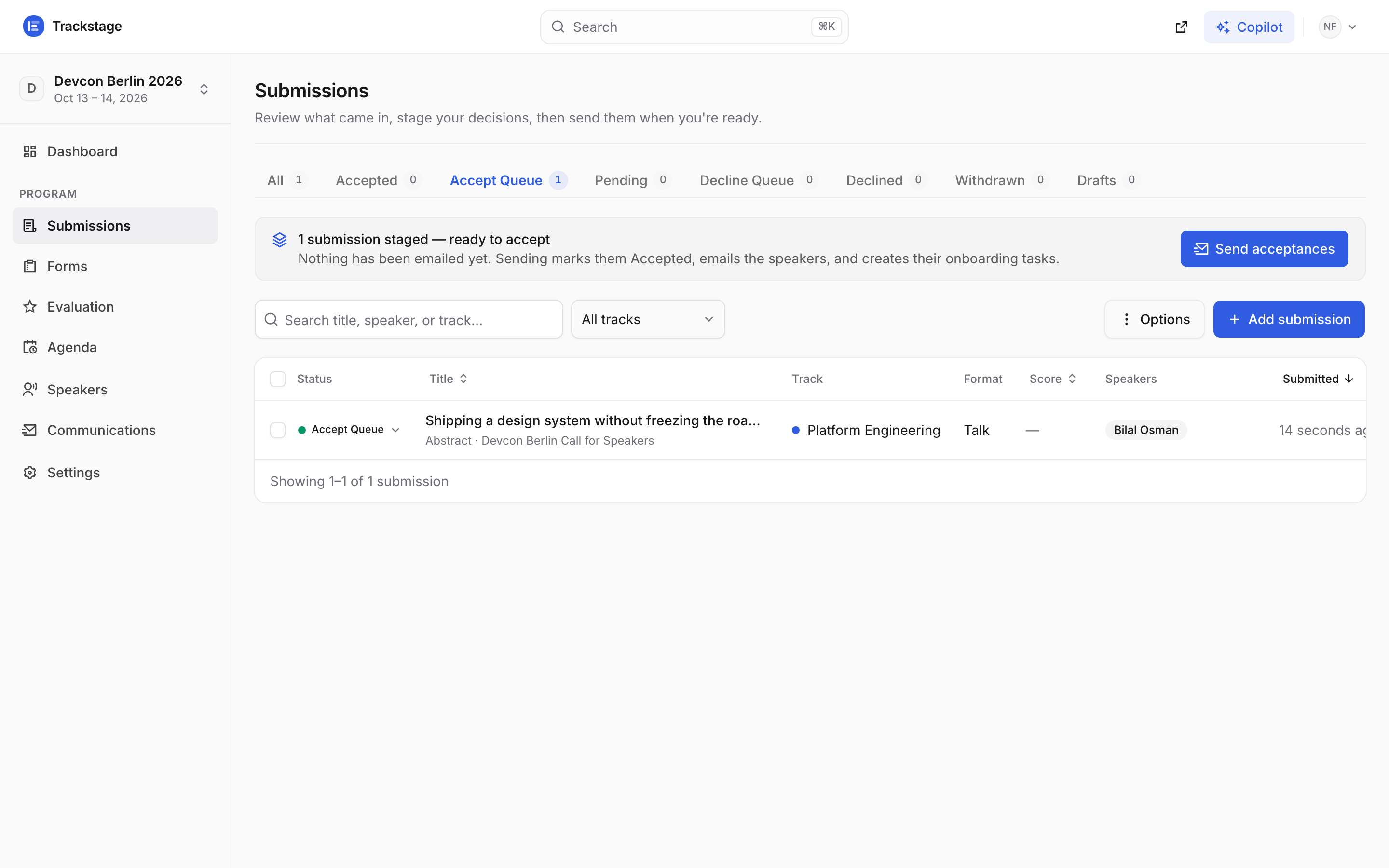Sort by the Score column
Viewport: 1389px width, 868px height.
[x=1053, y=379]
